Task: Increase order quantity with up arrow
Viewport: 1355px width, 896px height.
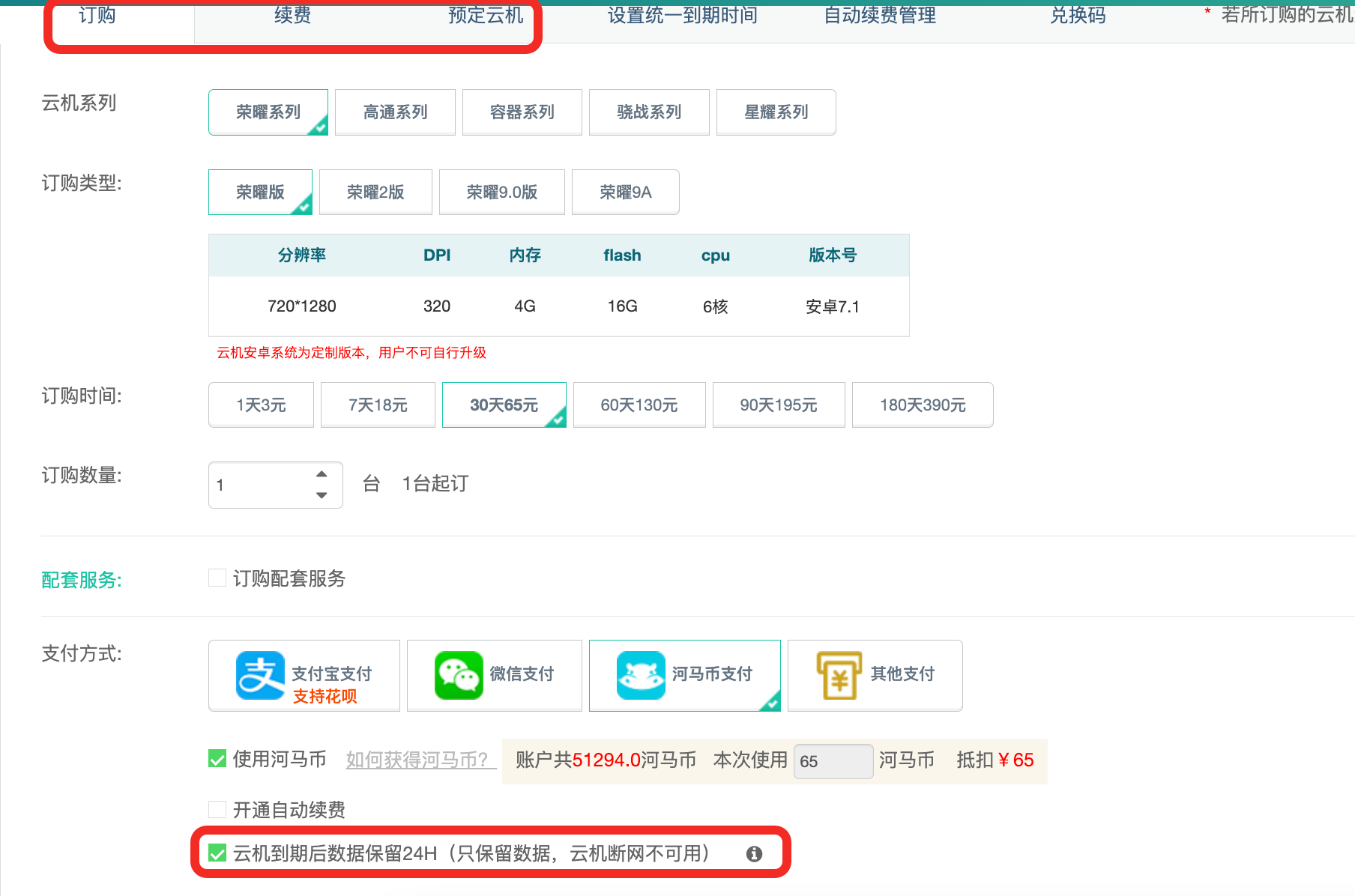Action: coord(322,474)
